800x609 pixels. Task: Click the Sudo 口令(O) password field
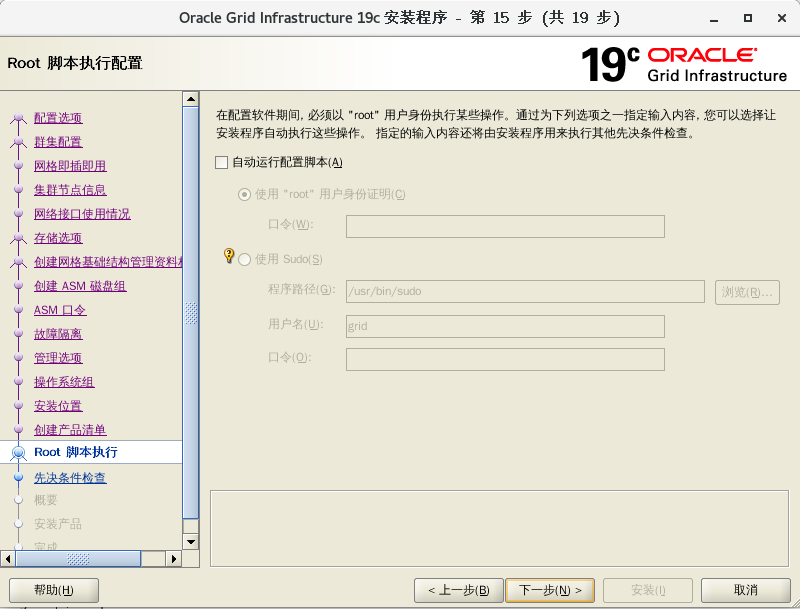(x=505, y=360)
